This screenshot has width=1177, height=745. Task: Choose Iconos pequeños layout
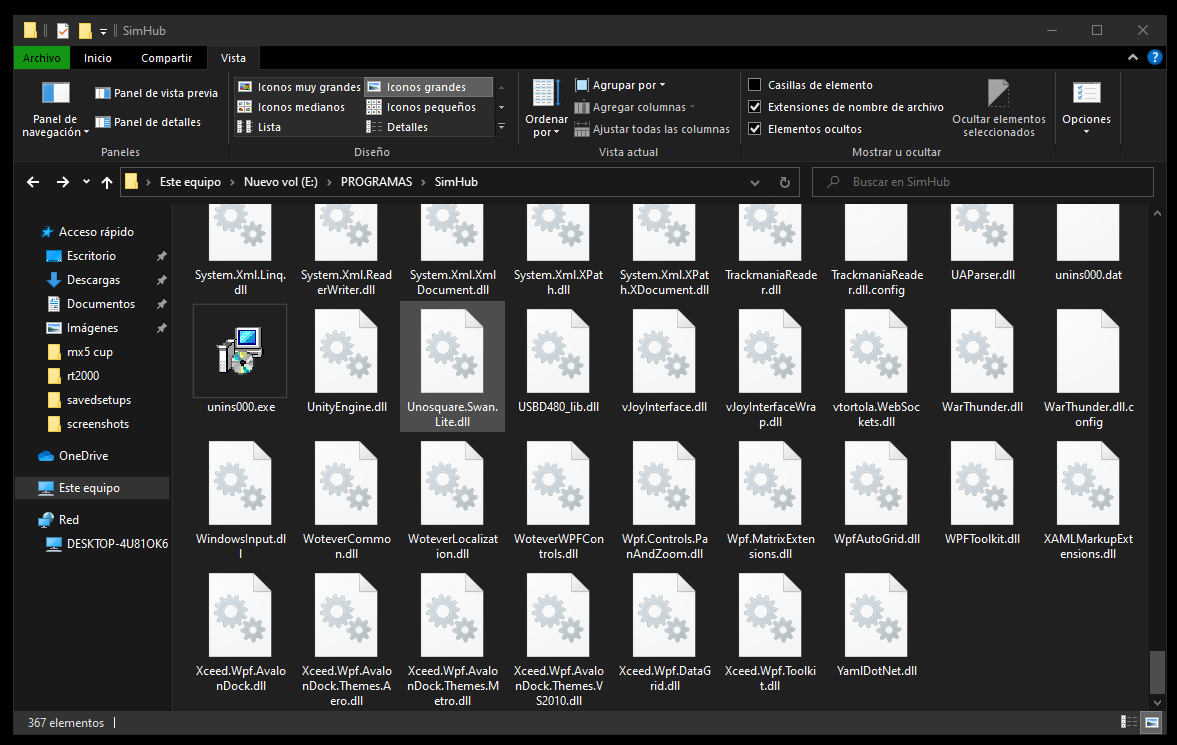421,107
